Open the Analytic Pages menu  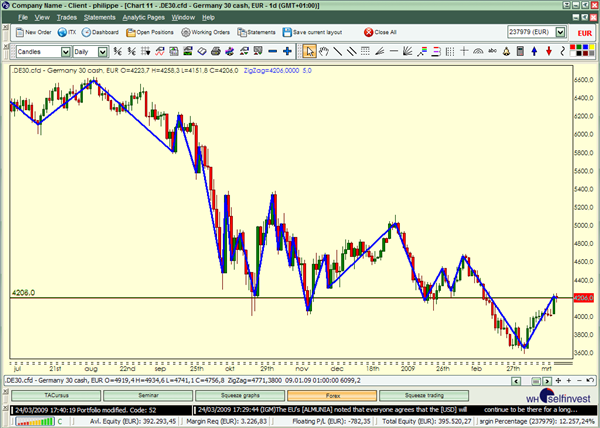(143, 17)
